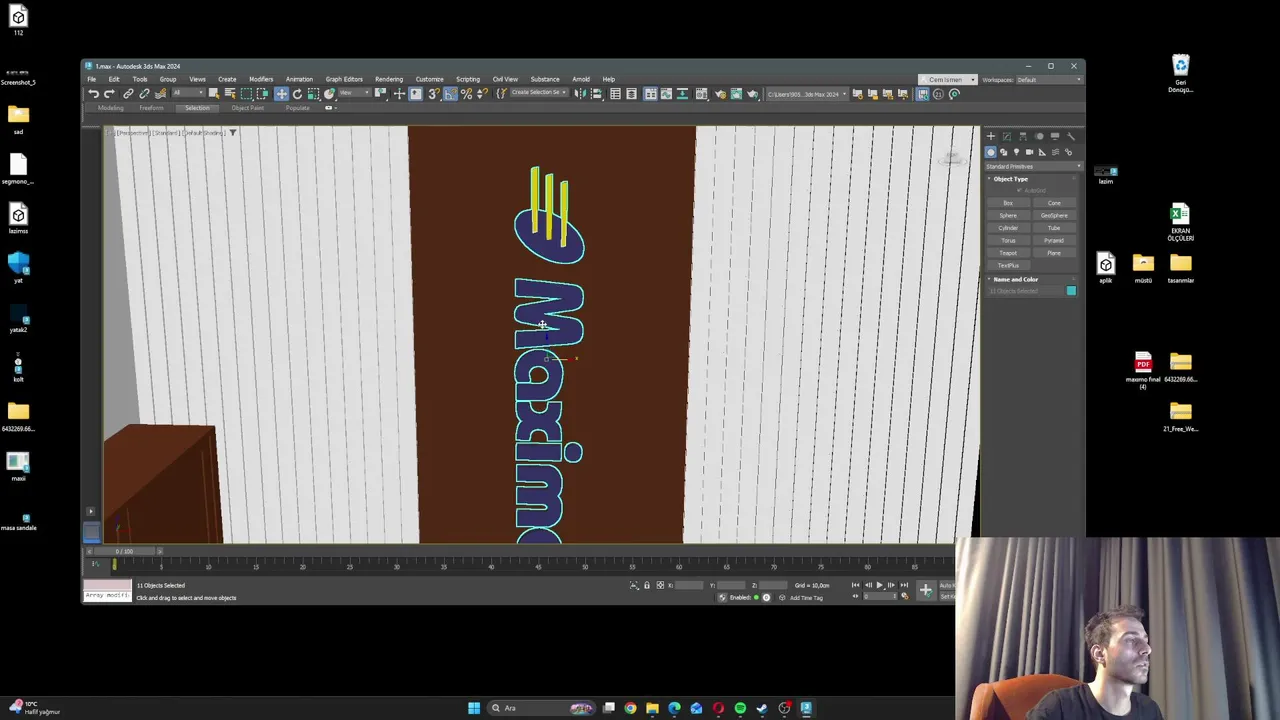Click the taskbar search box Ara
The width and height of the screenshot is (1280, 720).
click(x=540, y=708)
